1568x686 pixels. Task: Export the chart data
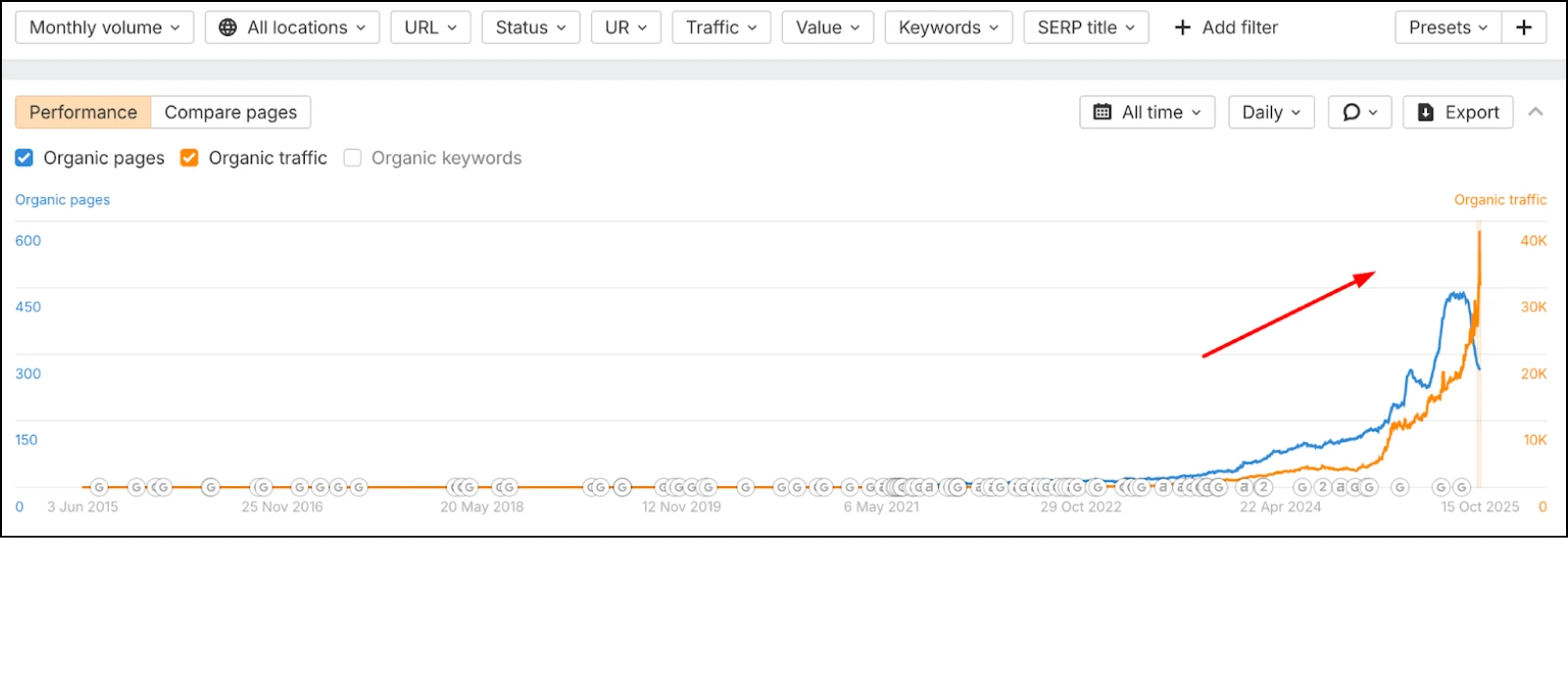point(1458,112)
